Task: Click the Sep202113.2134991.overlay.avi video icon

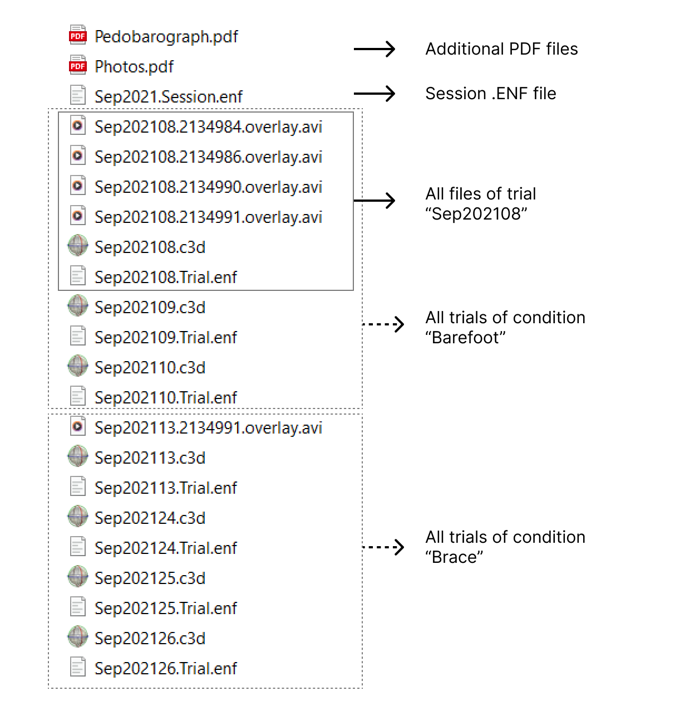Action: 78,427
